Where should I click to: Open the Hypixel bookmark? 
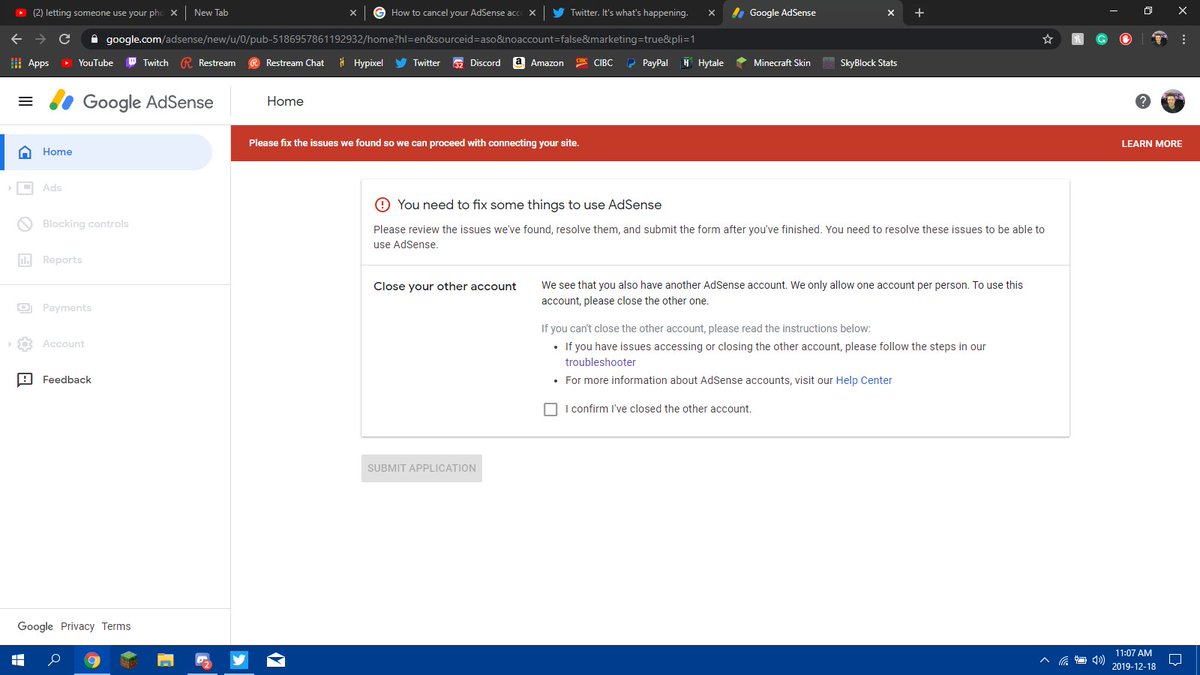click(360, 62)
